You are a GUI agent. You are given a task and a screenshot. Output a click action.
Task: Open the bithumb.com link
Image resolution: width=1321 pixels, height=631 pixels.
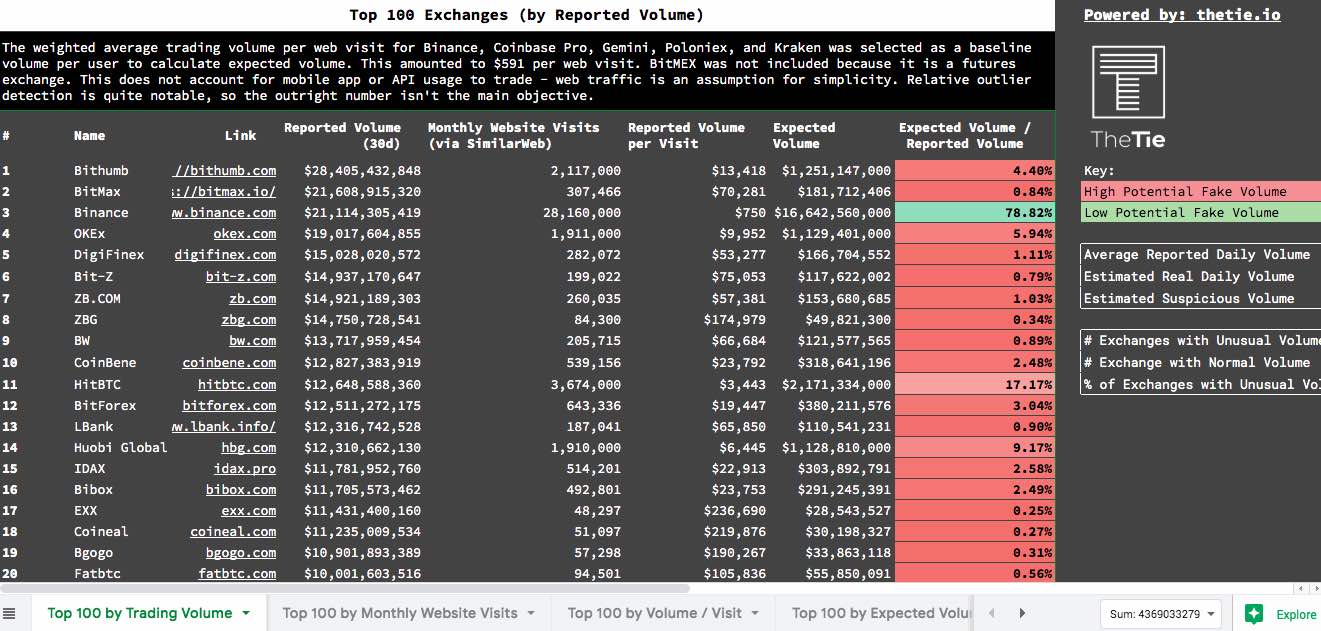(x=225, y=171)
